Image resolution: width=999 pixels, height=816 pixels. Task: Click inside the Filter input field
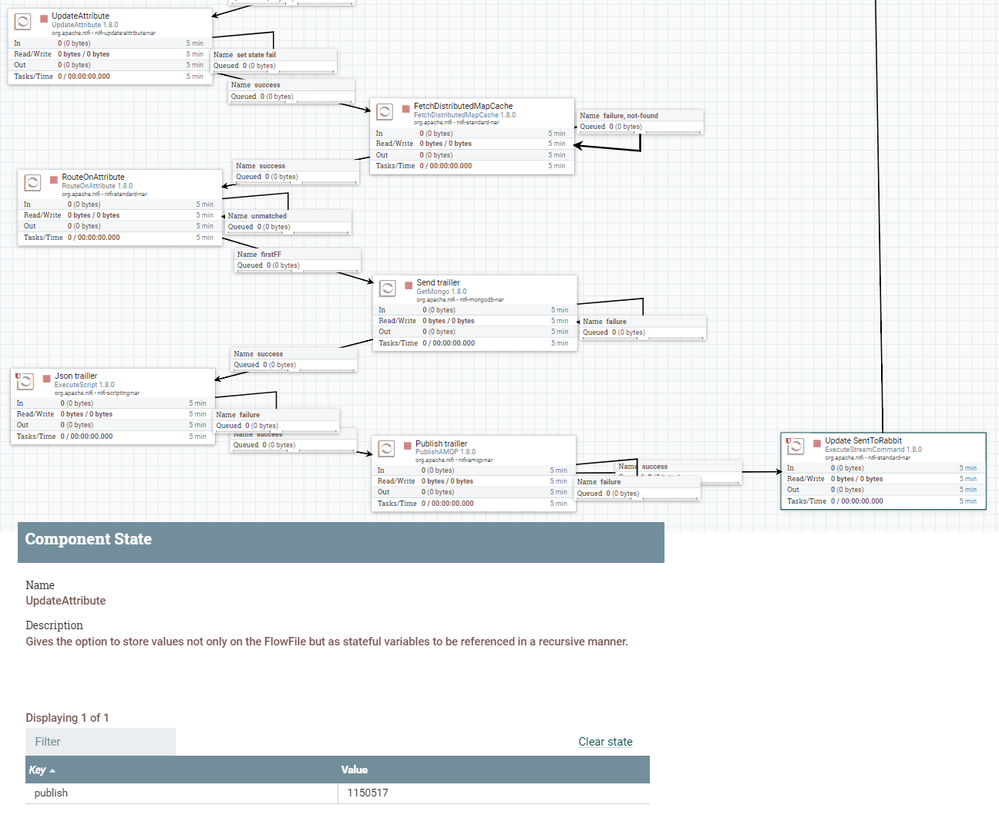pos(100,741)
